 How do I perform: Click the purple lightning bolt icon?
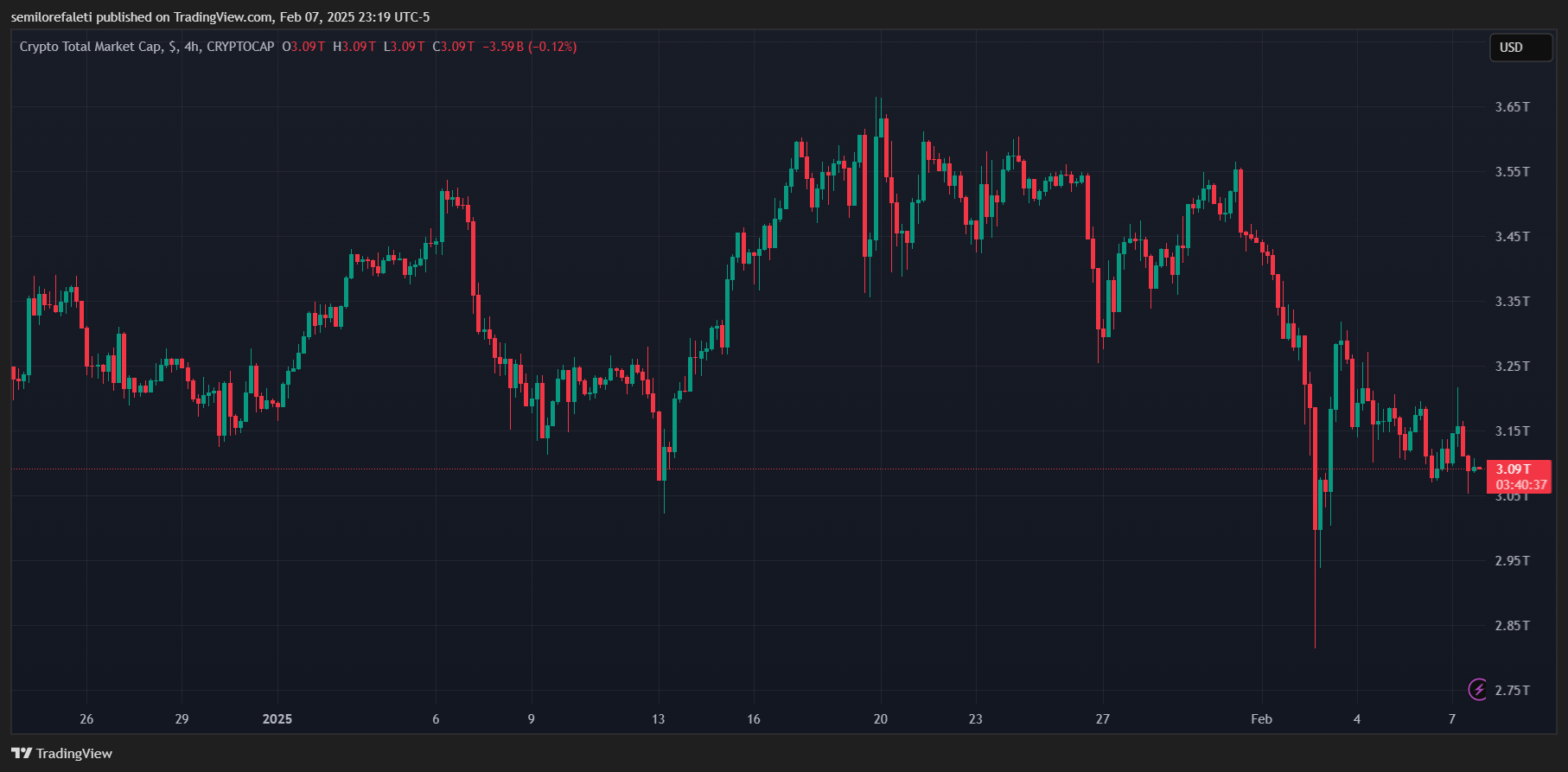(1478, 689)
